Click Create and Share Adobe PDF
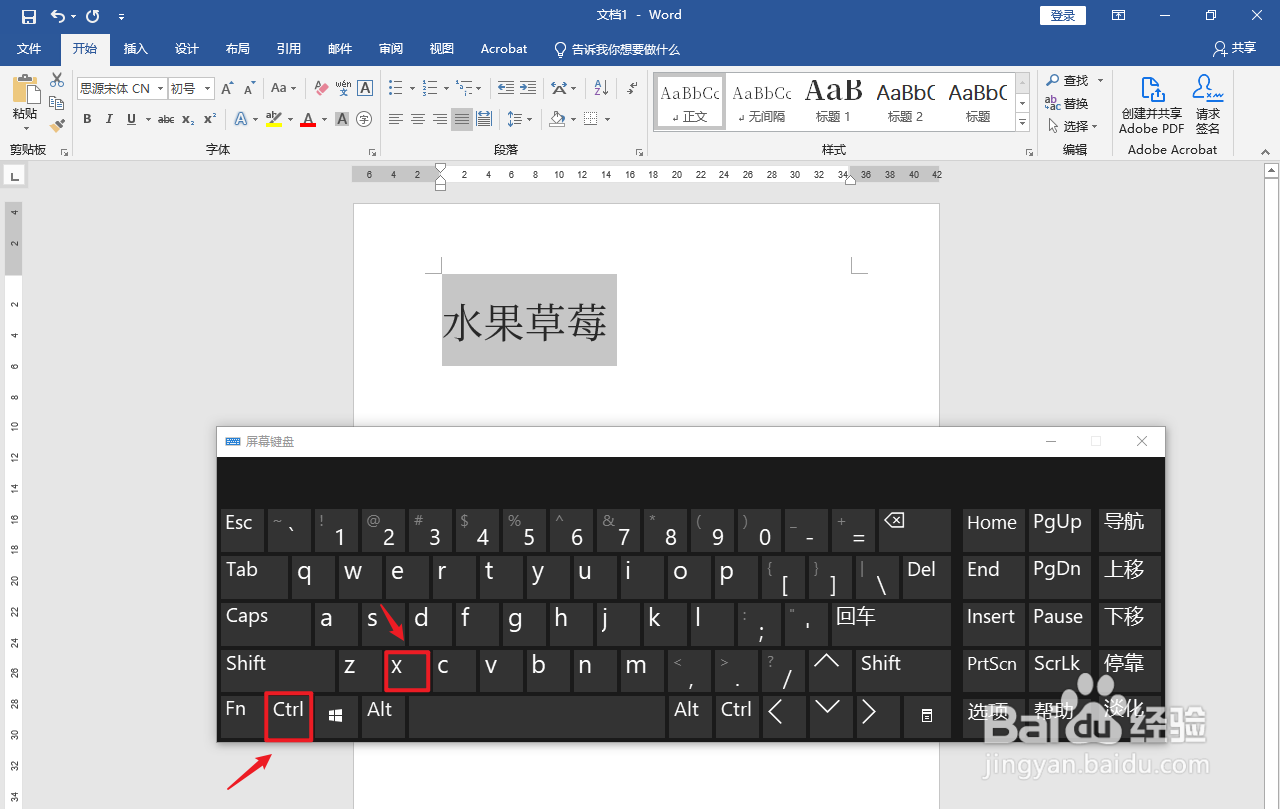 pos(1151,105)
